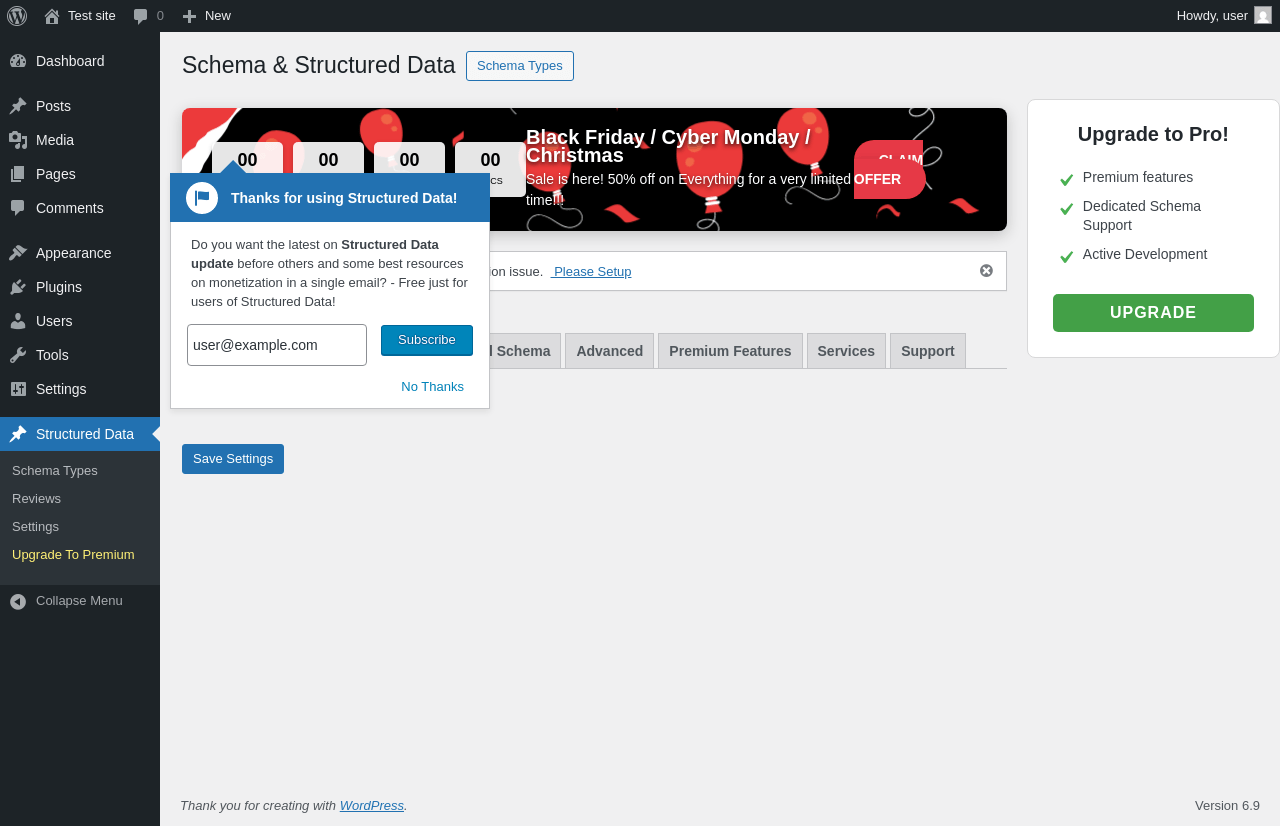Screen dimensions: 1280x826
Task: Select the Support tab
Action: point(927,351)
